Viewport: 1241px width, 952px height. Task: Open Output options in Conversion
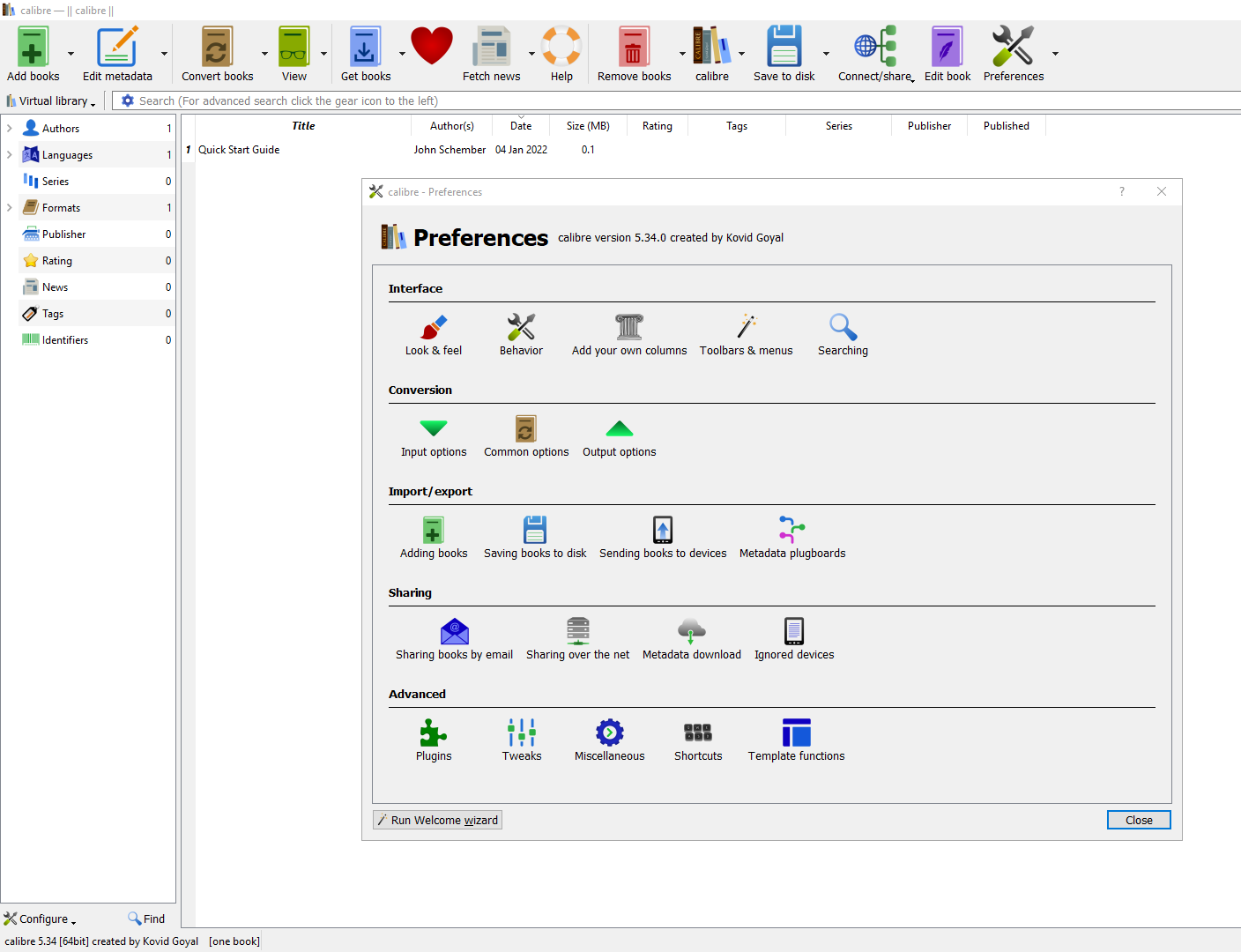point(619,436)
